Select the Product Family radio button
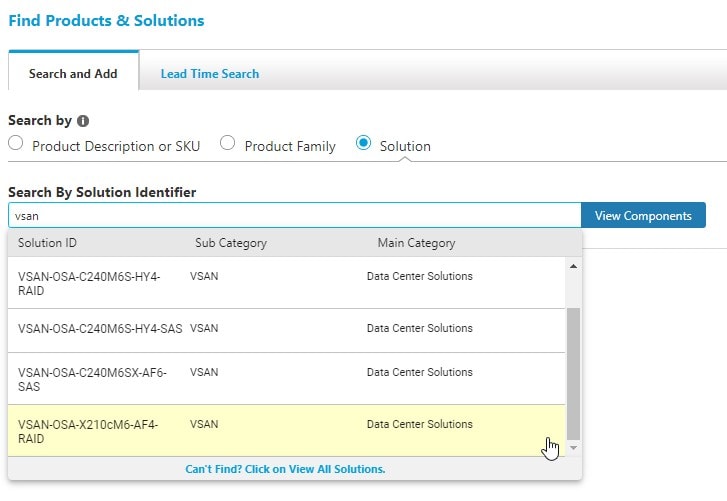Screen dimensions: 727x501 [227, 143]
